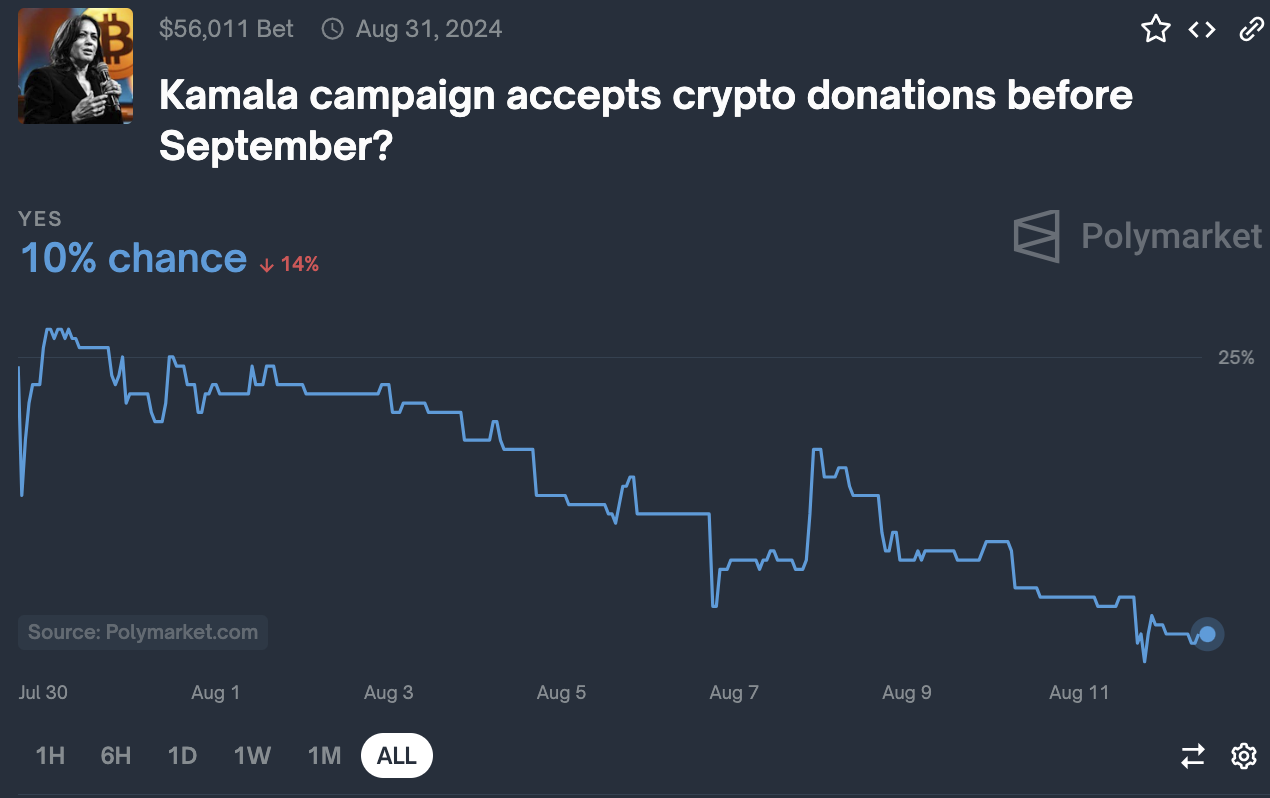Click the Polymarket logo watermark
Screen dimensions: 1270x798
pyautogui.click(x=1138, y=236)
